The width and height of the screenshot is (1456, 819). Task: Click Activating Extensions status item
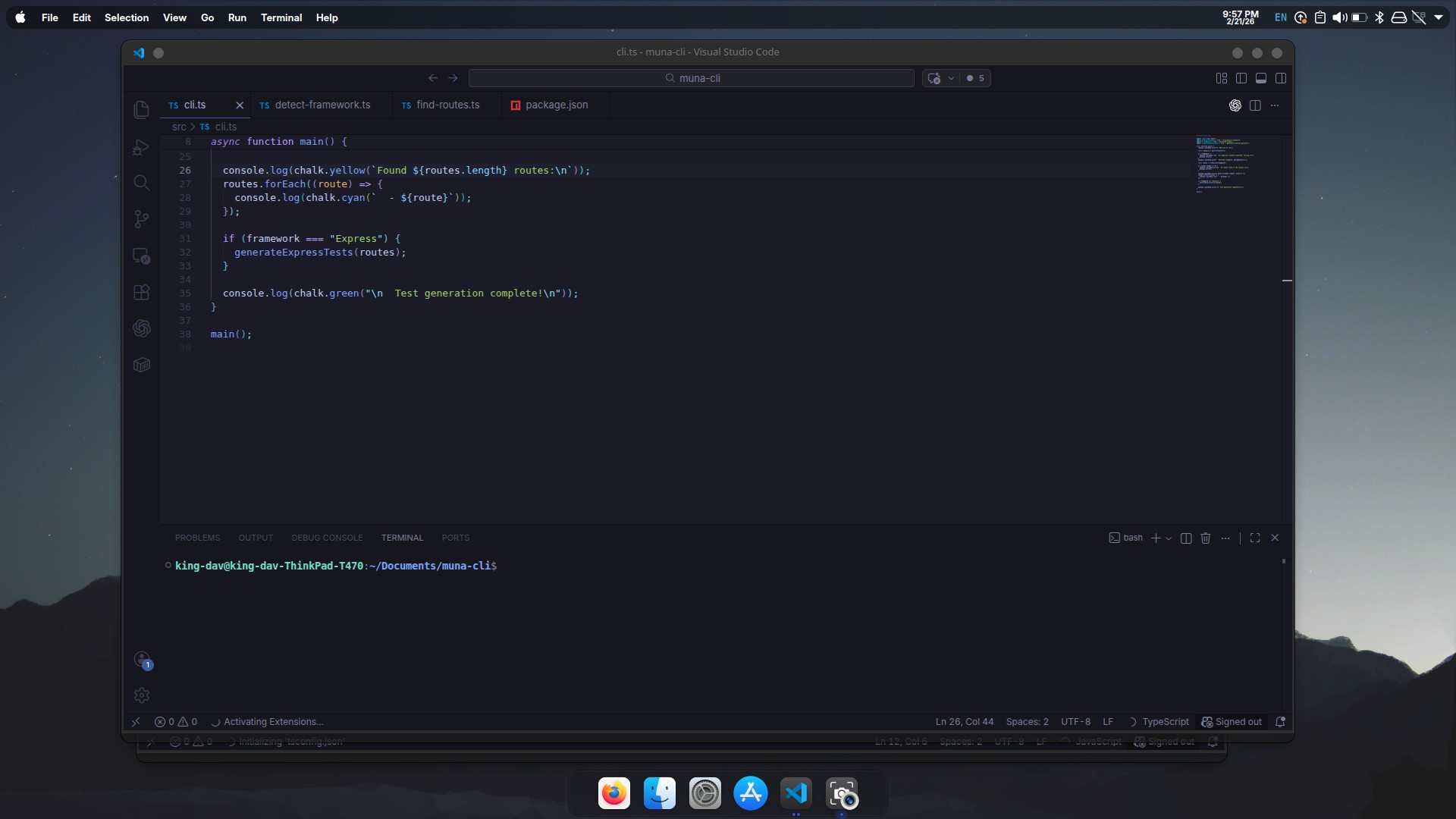(x=267, y=722)
